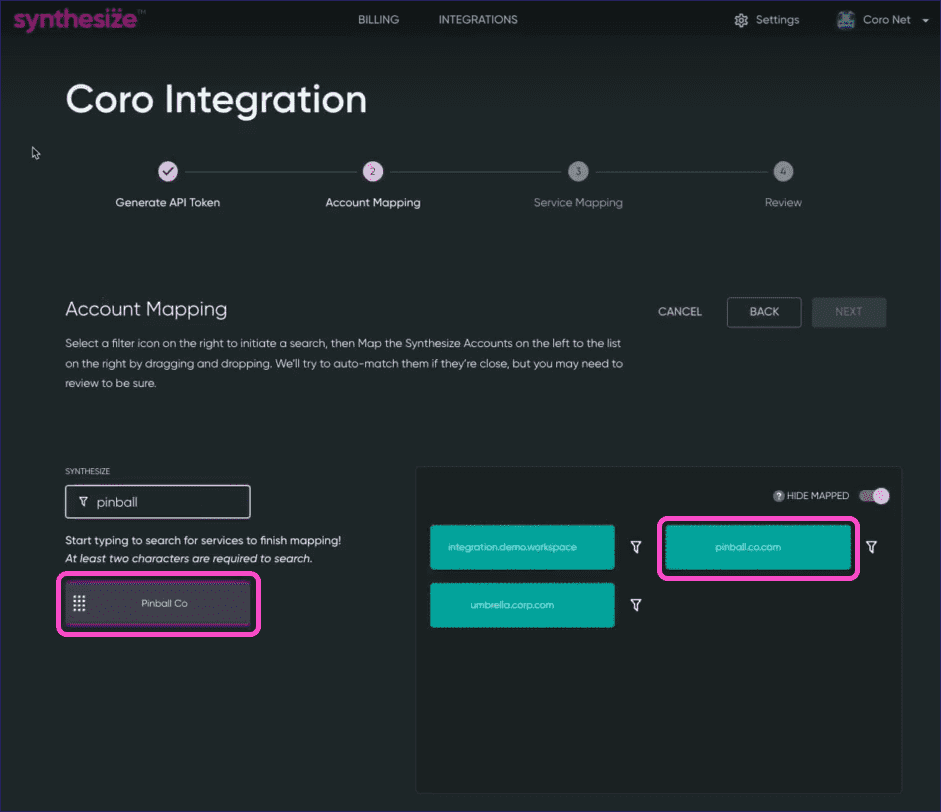The width and height of the screenshot is (941, 812).
Task: Click the NEXT button
Action: [849, 312]
